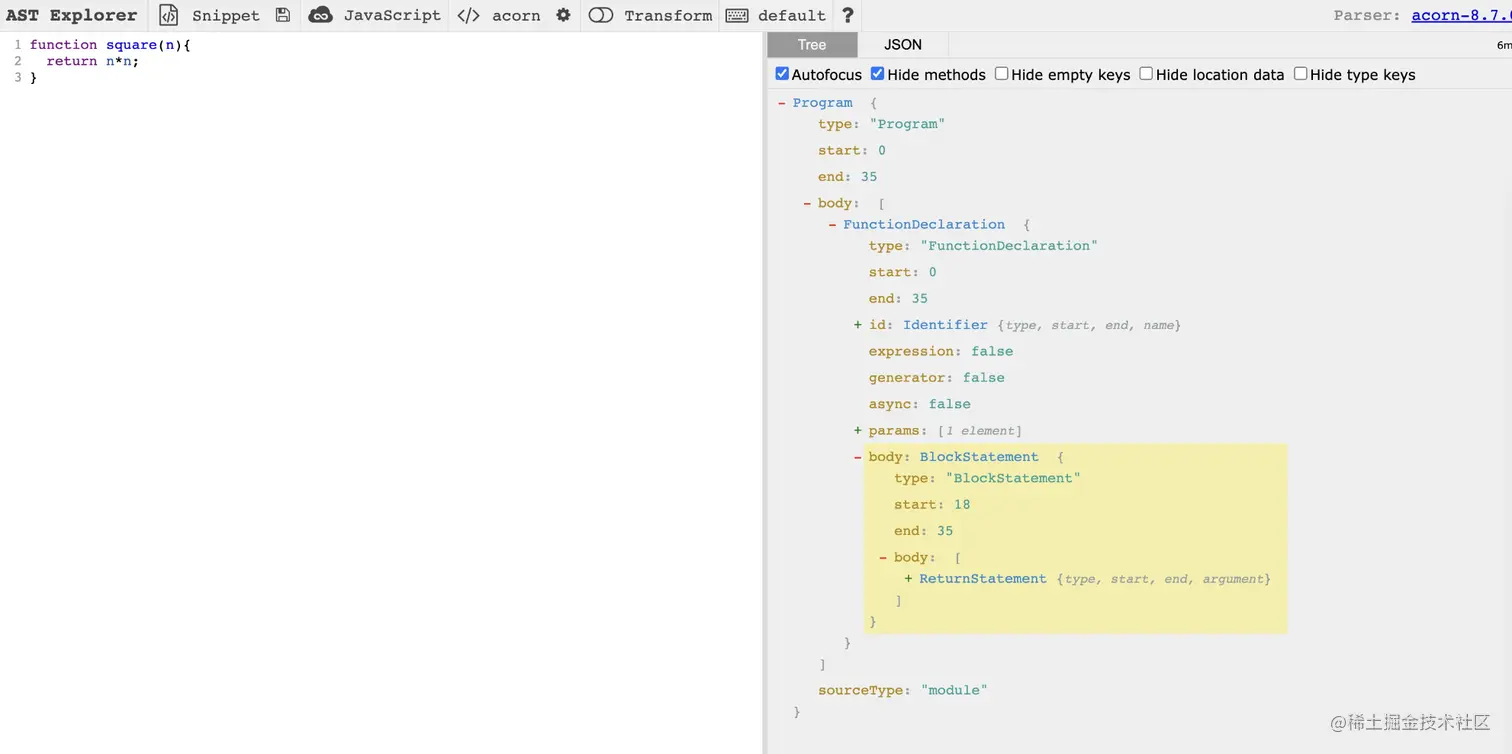Click the FunctionDeclaration node name
1512x754 pixels.
(x=924, y=225)
